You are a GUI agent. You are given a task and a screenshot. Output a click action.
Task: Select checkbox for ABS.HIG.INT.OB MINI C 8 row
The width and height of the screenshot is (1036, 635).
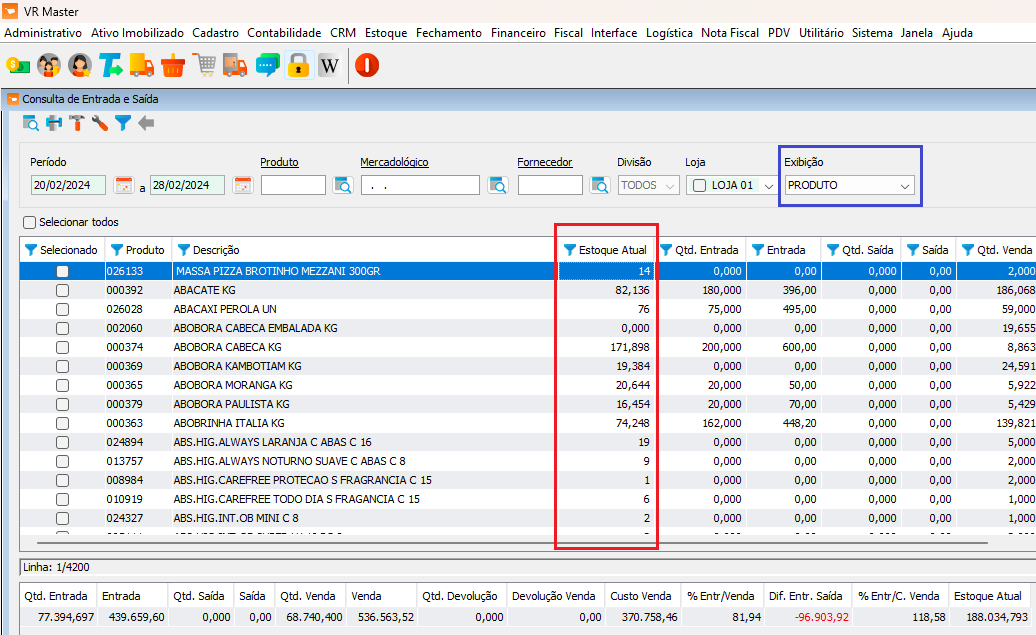(x=62, y=518)
